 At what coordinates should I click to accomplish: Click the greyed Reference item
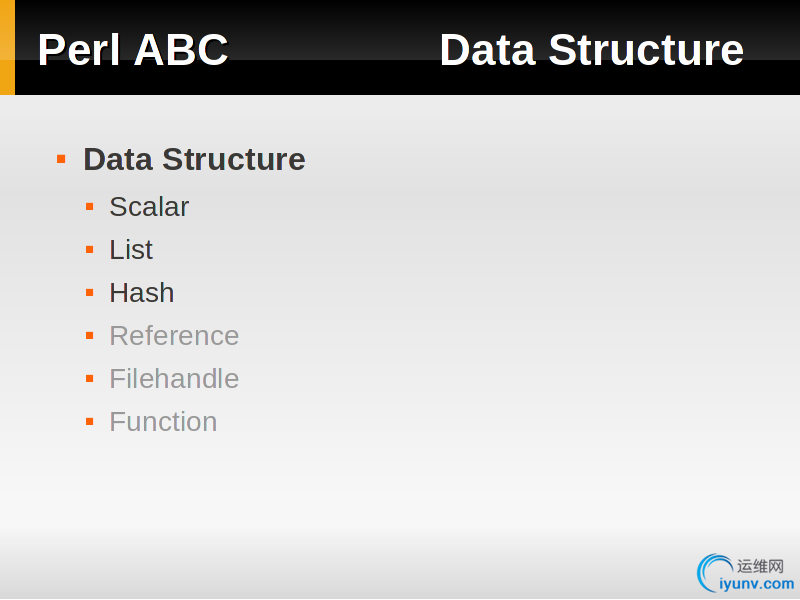click(x=174, y=335)
